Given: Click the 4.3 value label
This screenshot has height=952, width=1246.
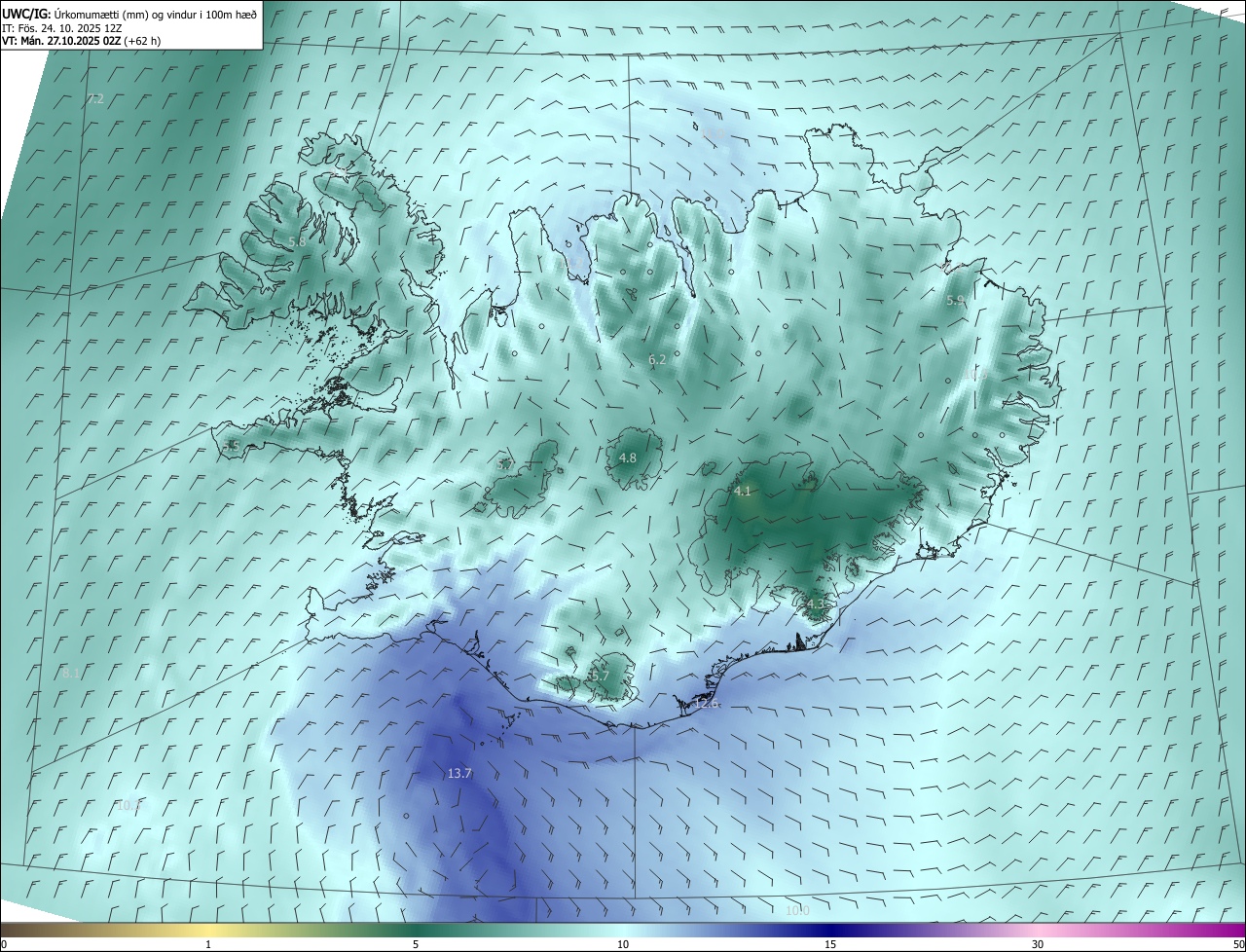Looking at the screenshot, I should [x=816, y=604].
